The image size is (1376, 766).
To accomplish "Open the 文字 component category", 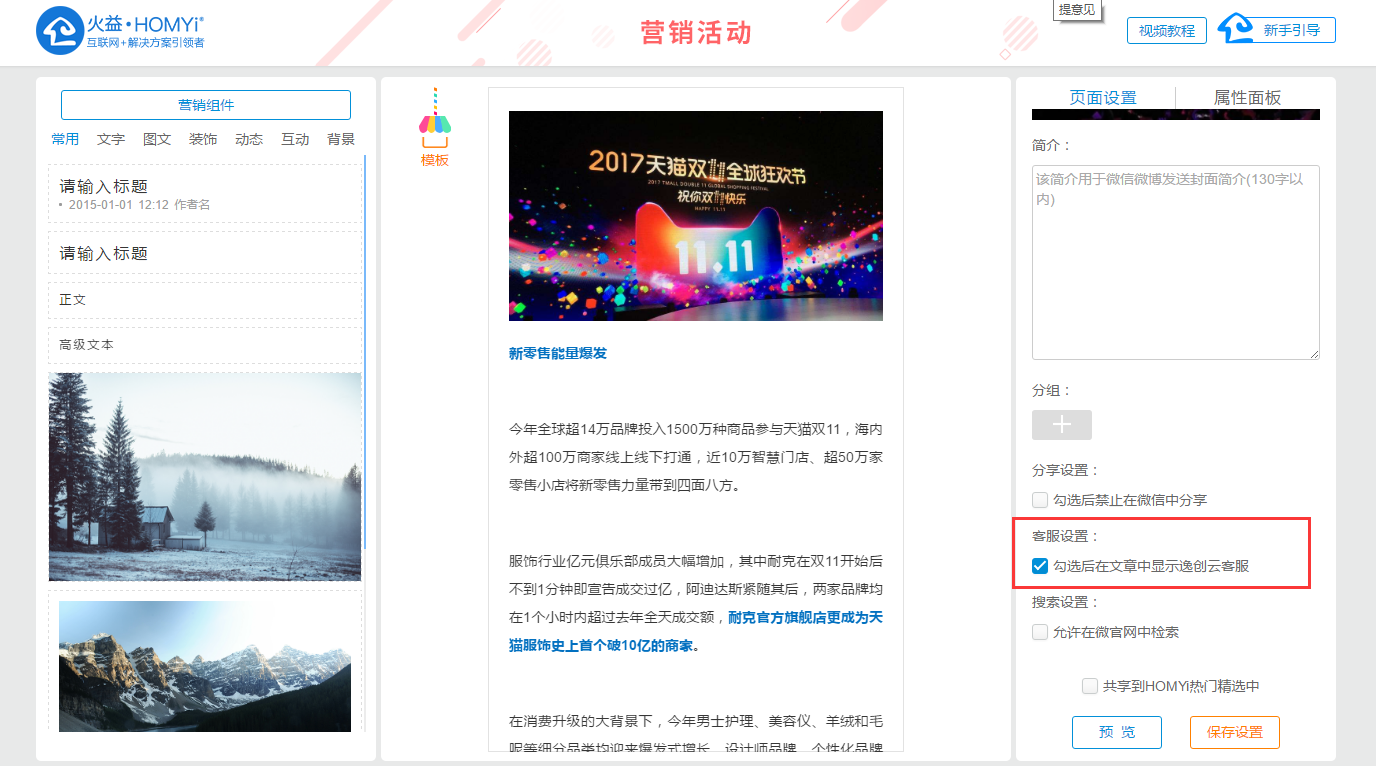I will [x=111, y=139].
